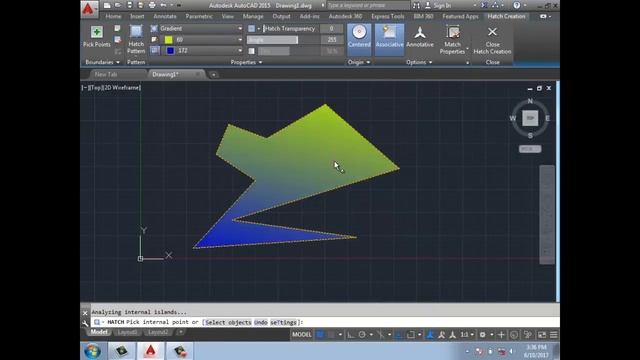640x360 pixels.
Task: Expand the Options panel
Action: pyautogui.click(x=419, y=62)
